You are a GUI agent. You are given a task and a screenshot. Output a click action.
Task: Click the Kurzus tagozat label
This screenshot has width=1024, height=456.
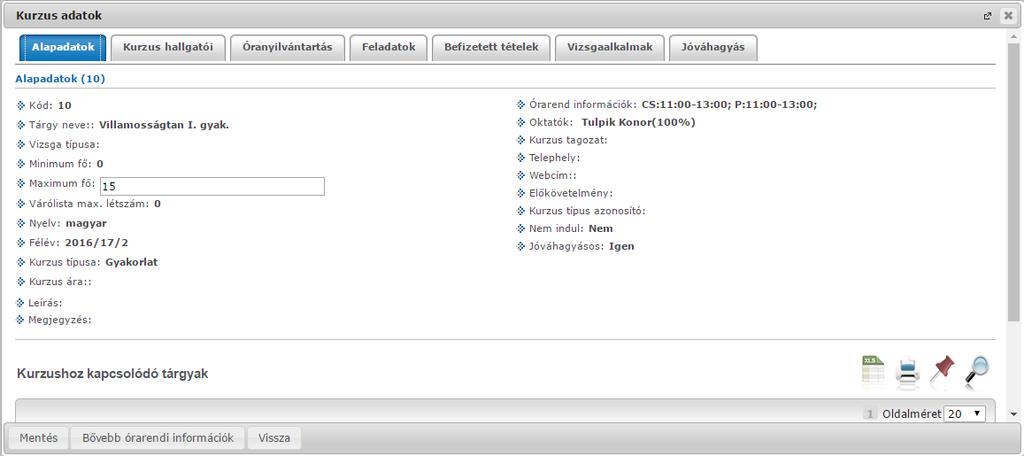[x=569, y=140]
